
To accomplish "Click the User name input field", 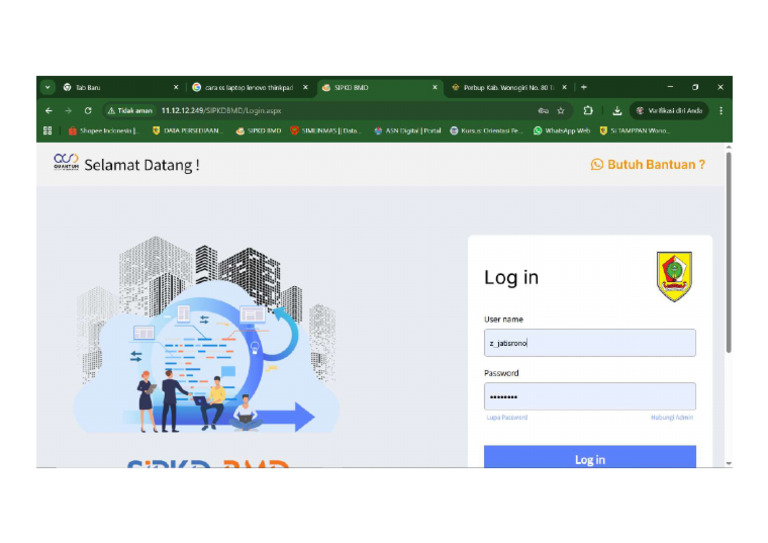I will pos(590,343).
